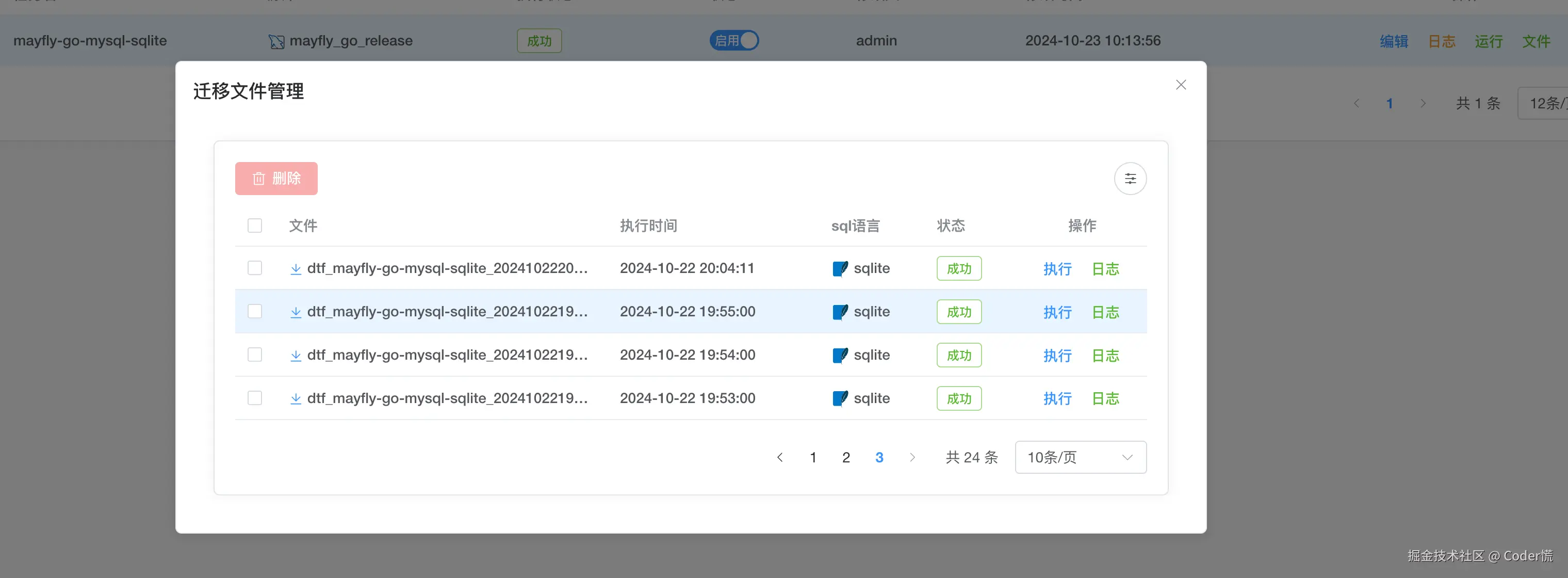This screenshot has height=578, width=1568.
Task: Select checkbox for 19:55:00 file row
Action: click(x=254, y=311)
